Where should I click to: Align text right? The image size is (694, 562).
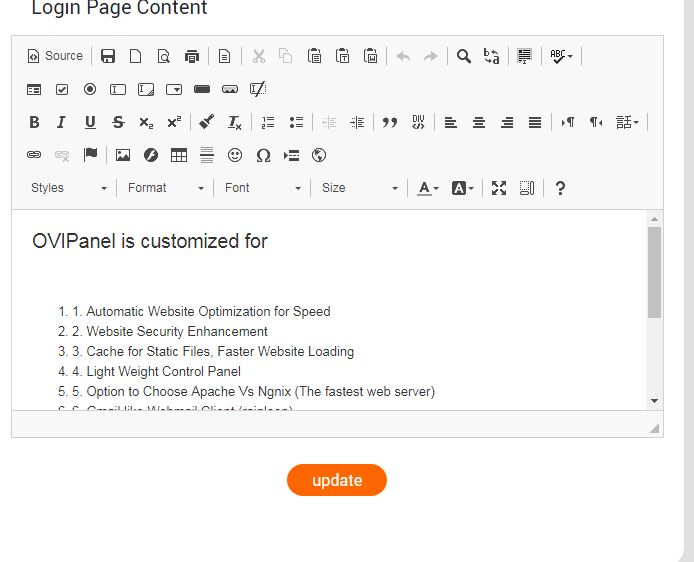(507, 122)
